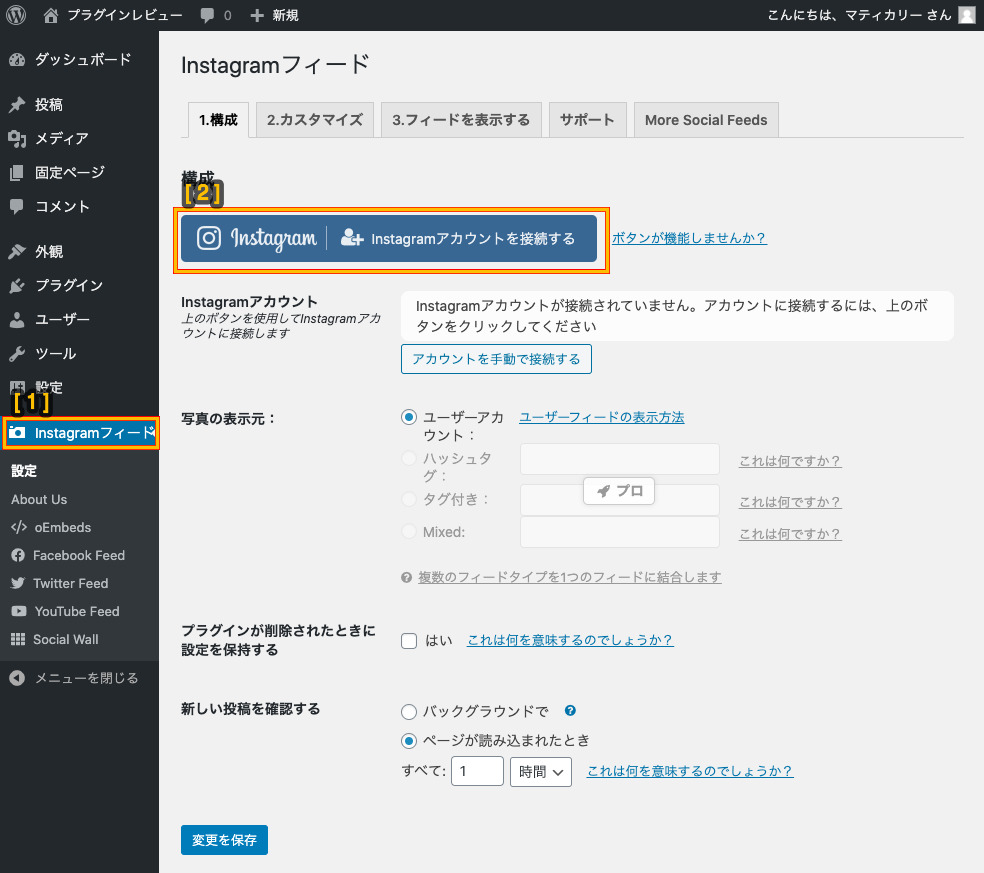Switch to サポート tab
Screen dimensions: 984x873
[x=587, y=120]
